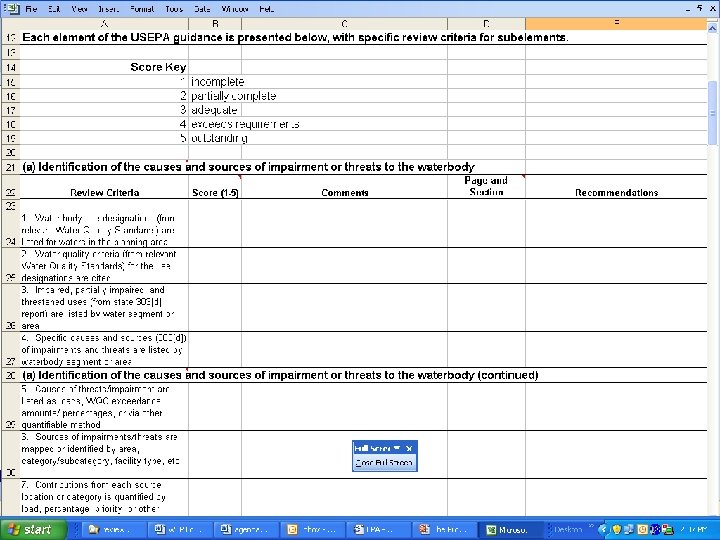Click the system tray expand arrow
Image resolution: width=720 pixels, height=540 pixels.
(x=603, y=529)
